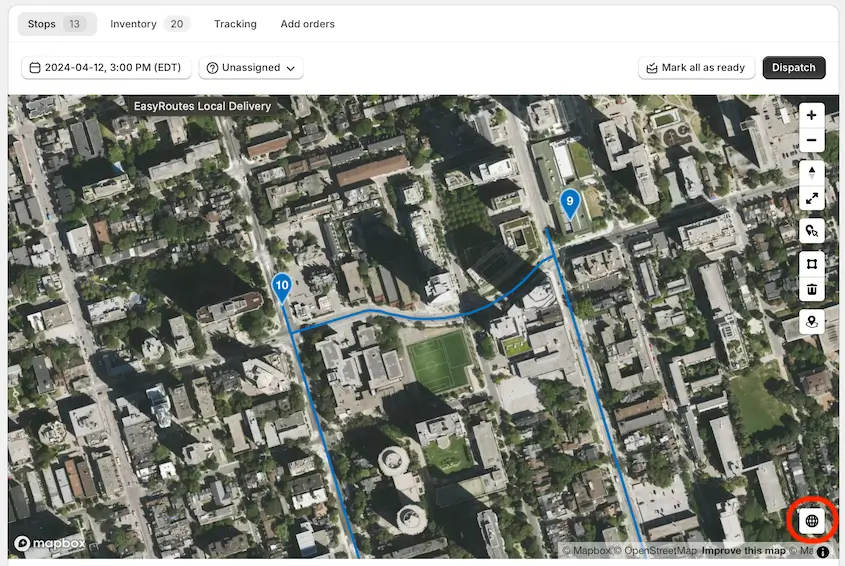Open the OpenStreetMap attribution link
The width and height of the screenshot is (845, 566).
coord(655,551)
